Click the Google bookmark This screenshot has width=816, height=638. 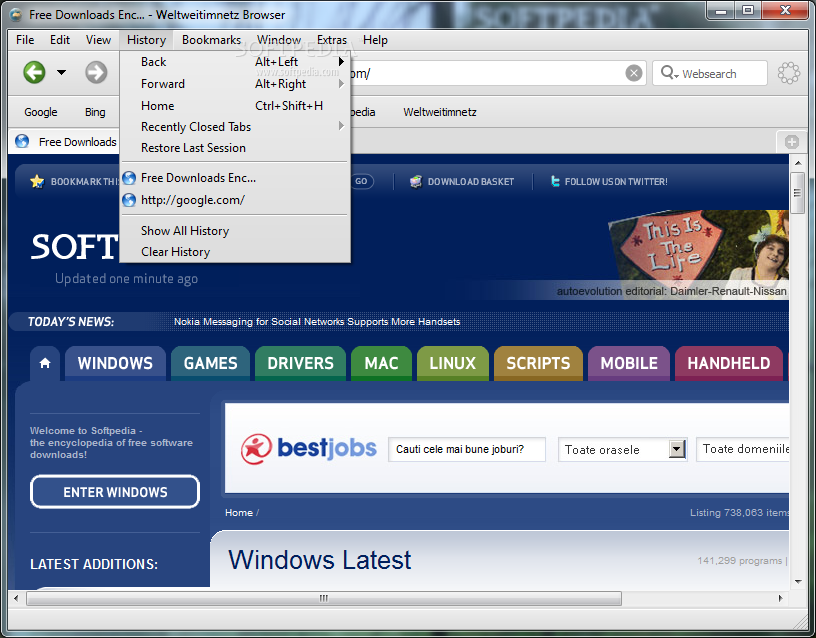[41, 112]
